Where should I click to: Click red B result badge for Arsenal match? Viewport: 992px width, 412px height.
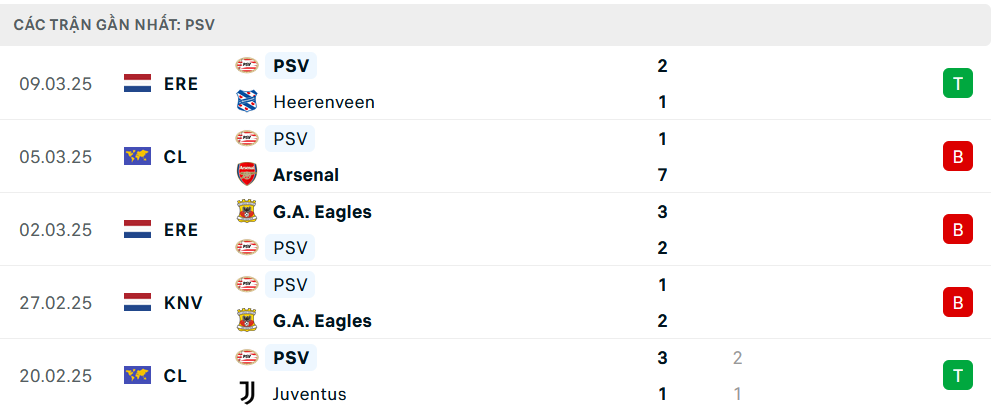[957, 157]
